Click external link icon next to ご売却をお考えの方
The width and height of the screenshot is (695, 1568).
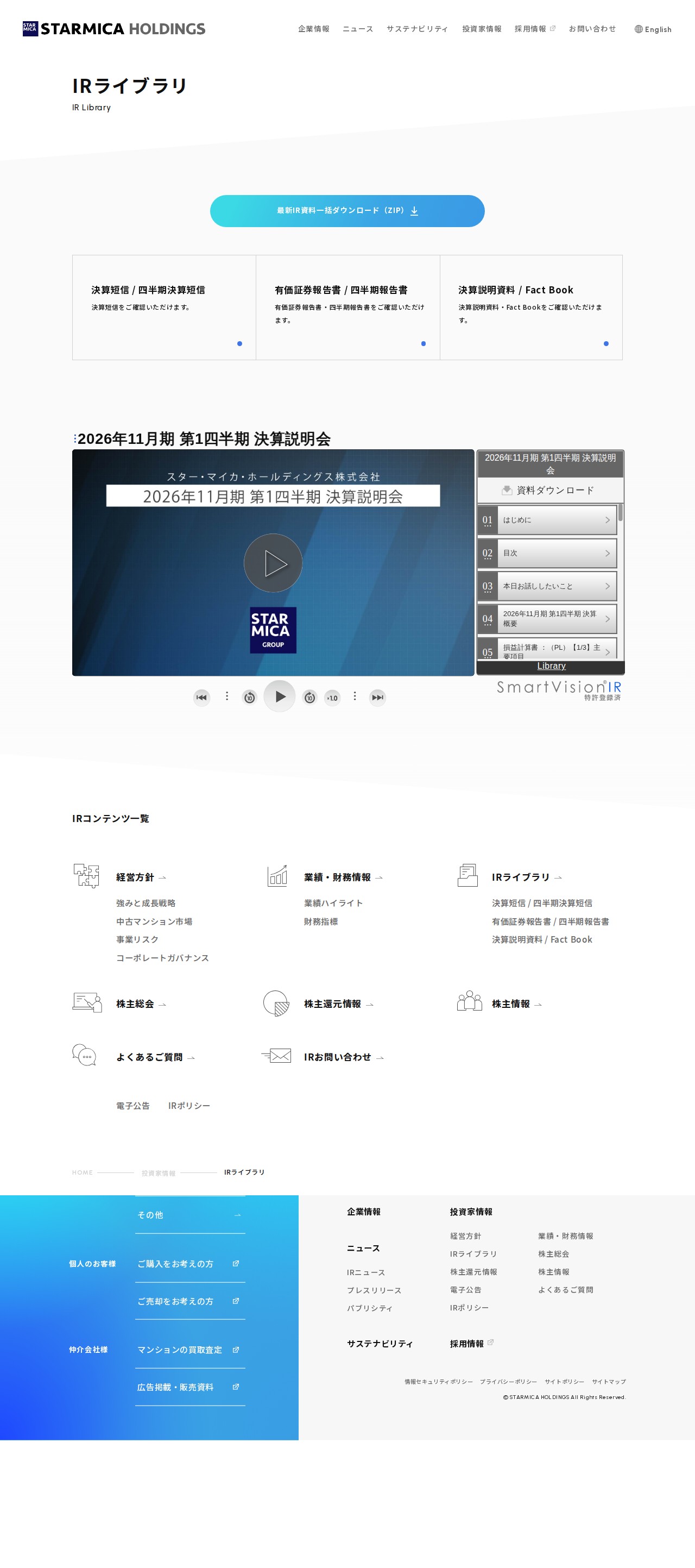point(236,1301)
